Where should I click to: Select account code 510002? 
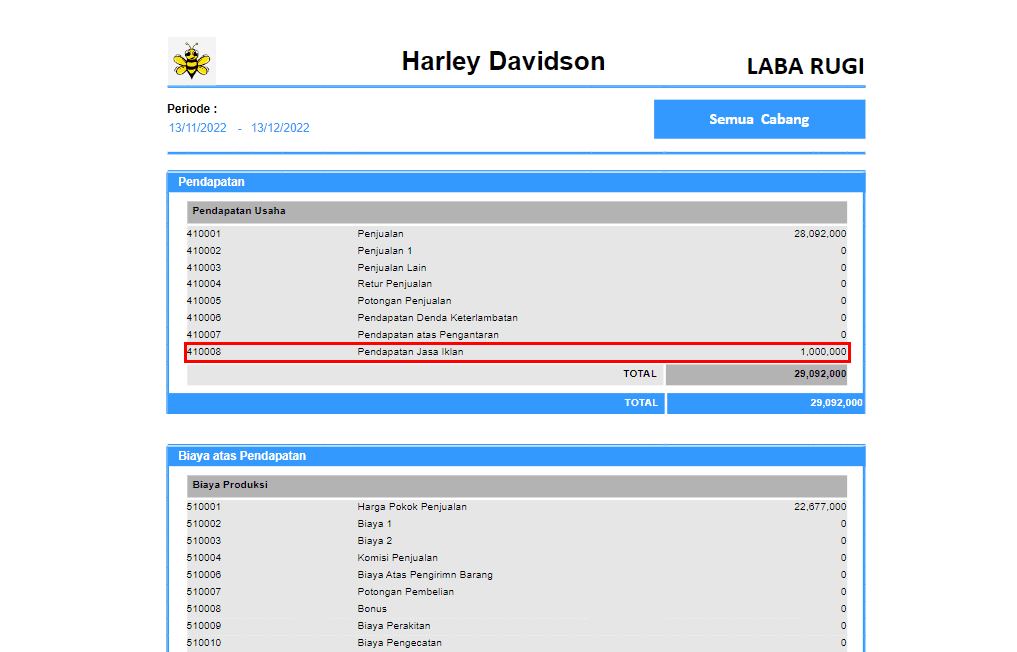click(x=204, y=524)
